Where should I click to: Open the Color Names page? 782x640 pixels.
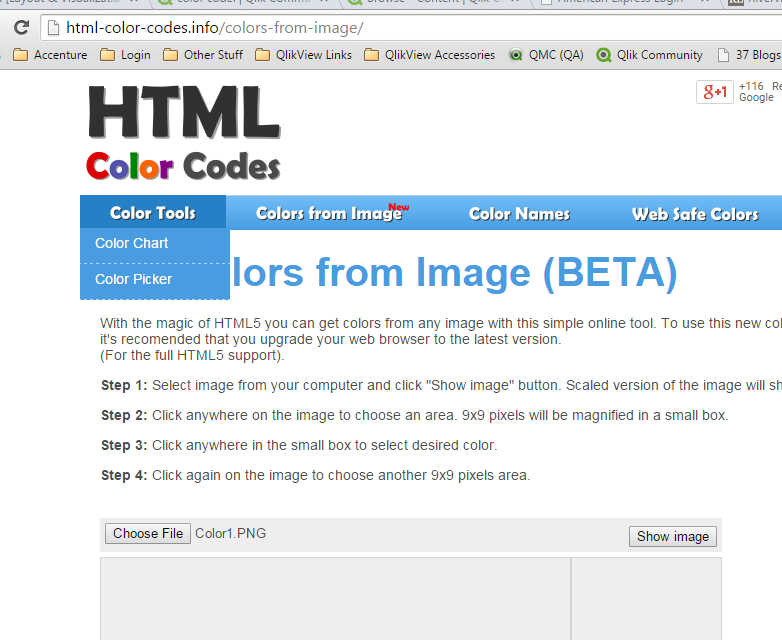519,214
